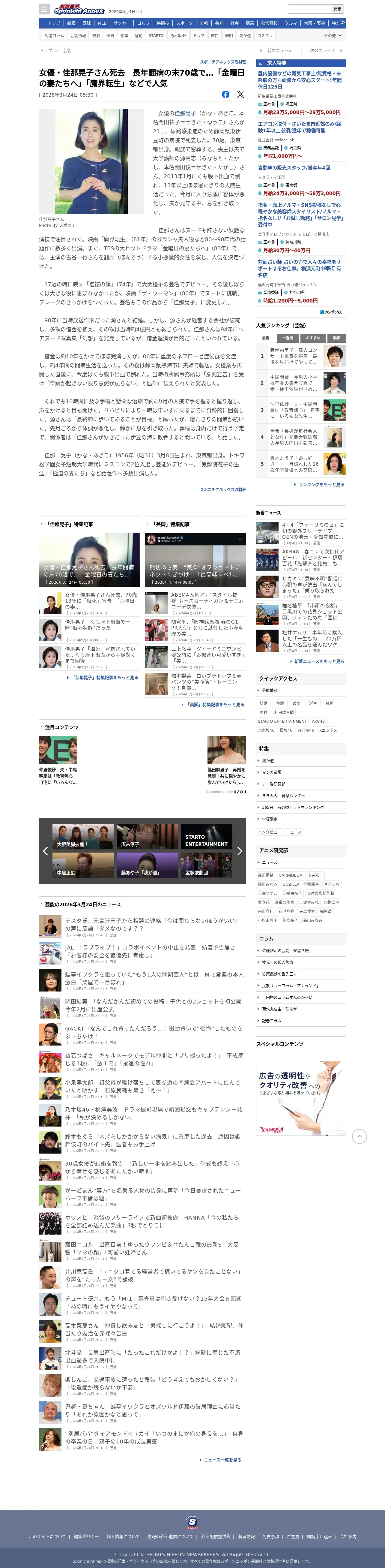Open 記者コラム in sub navigation
The image size is (385, 1568).
(54, 35)
